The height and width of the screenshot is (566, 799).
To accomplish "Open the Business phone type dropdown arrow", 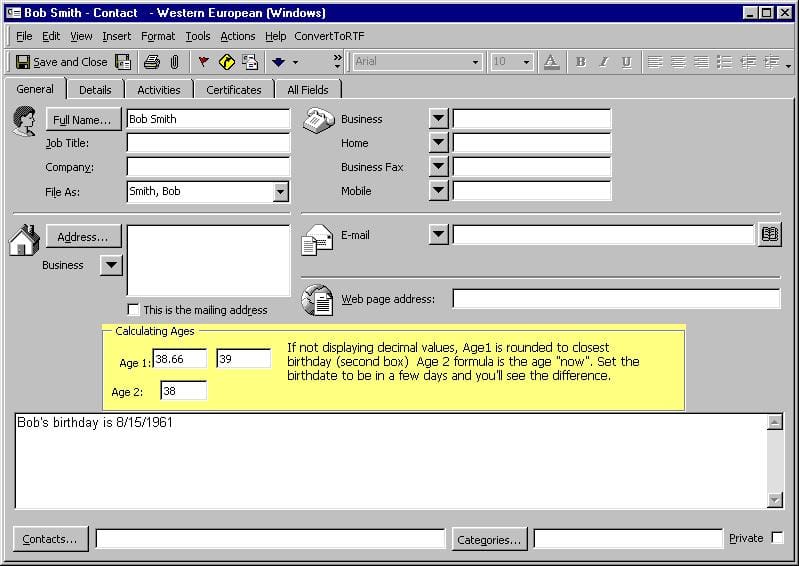I will click(438, 119).
